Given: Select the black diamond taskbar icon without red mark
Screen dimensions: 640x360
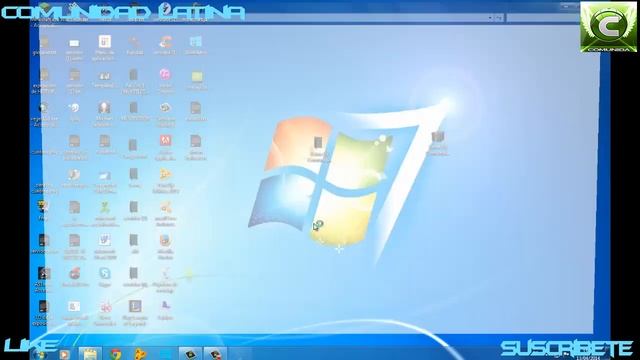Looking at the screenshot, I should tap(190, 354).
